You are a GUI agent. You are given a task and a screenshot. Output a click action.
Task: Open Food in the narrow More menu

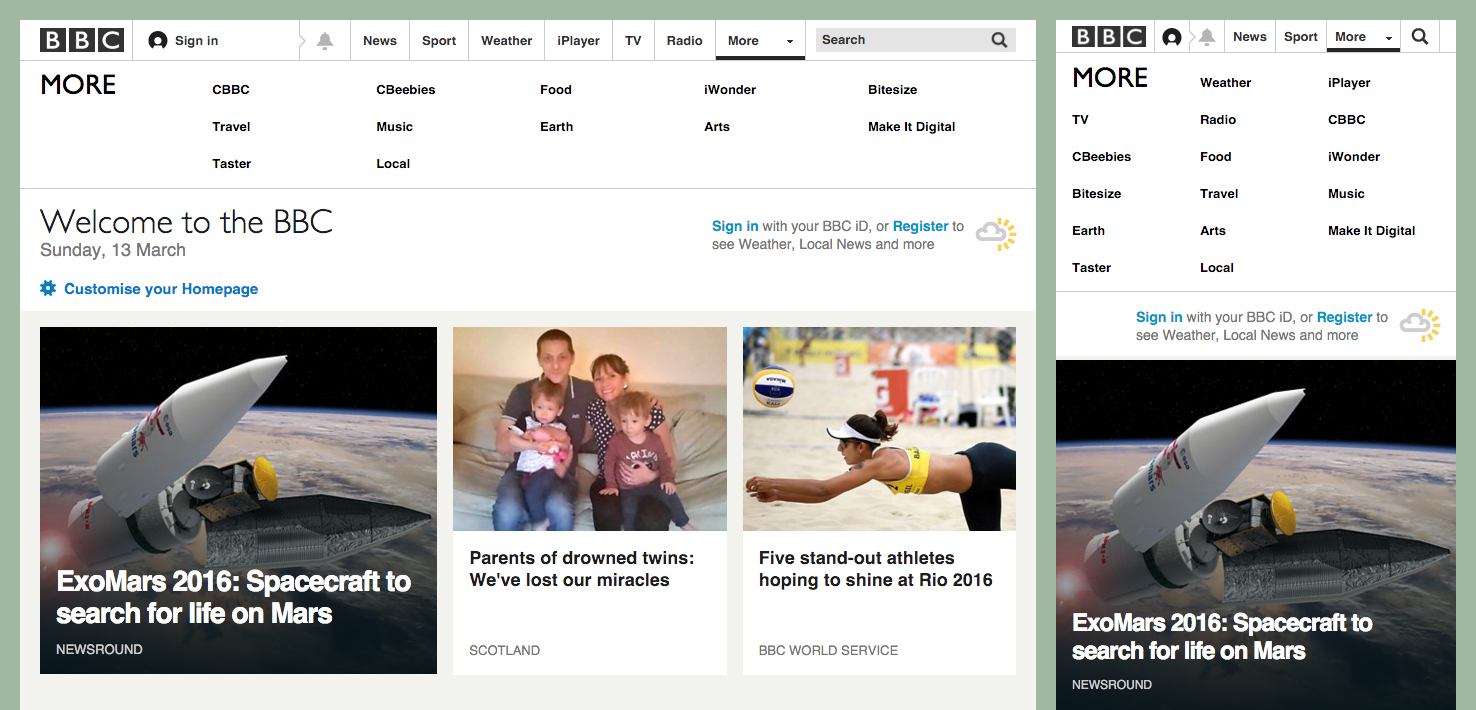pos(1216,157)
